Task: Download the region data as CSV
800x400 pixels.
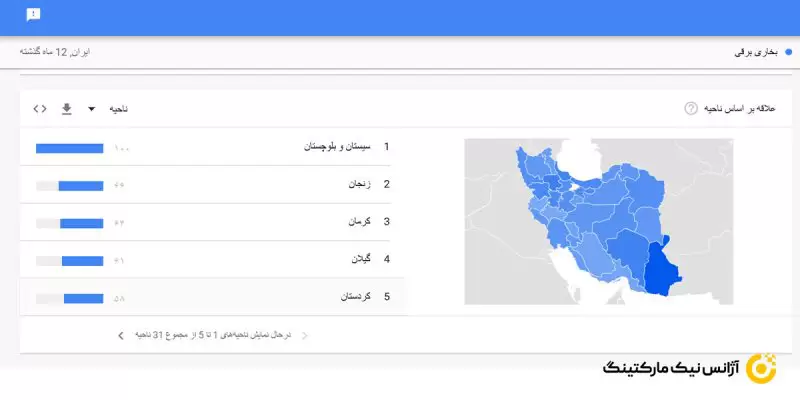Action: [x=66, y=108]
